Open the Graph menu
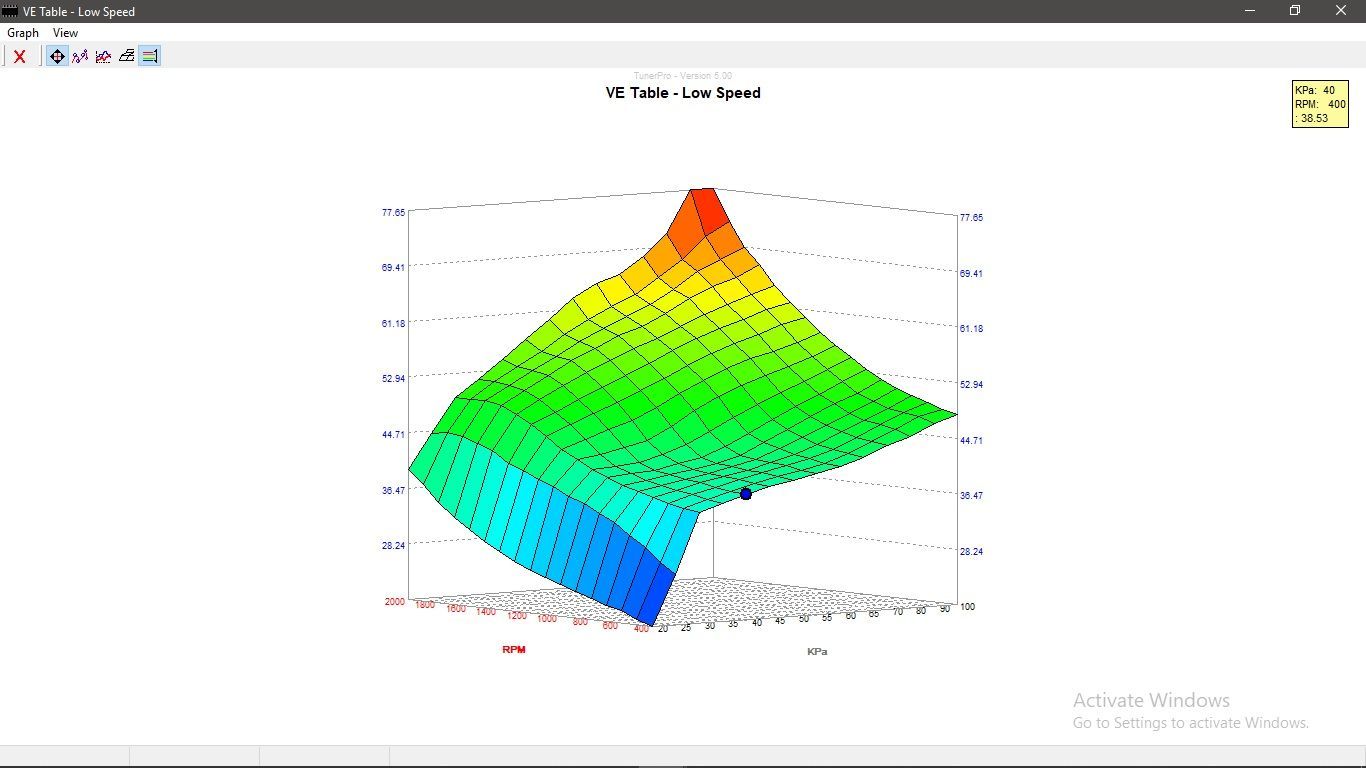 pos(23,33)
